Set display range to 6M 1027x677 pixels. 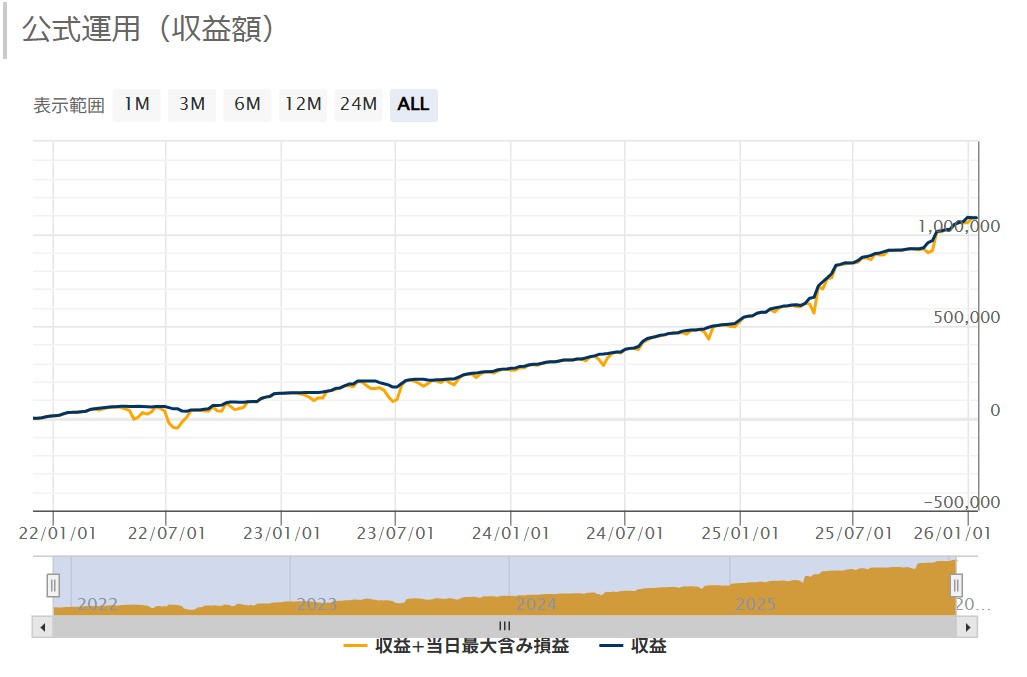(x=247, y=104)
